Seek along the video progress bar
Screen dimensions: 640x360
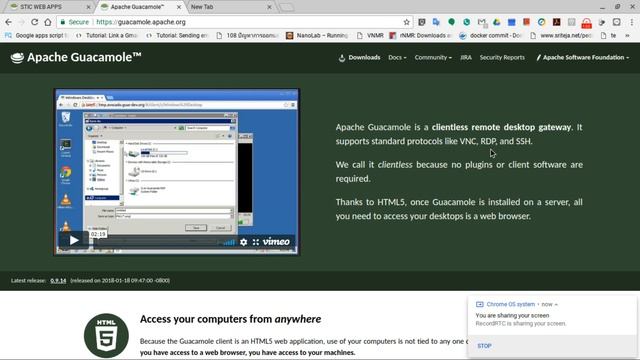(x=157, y=242)
